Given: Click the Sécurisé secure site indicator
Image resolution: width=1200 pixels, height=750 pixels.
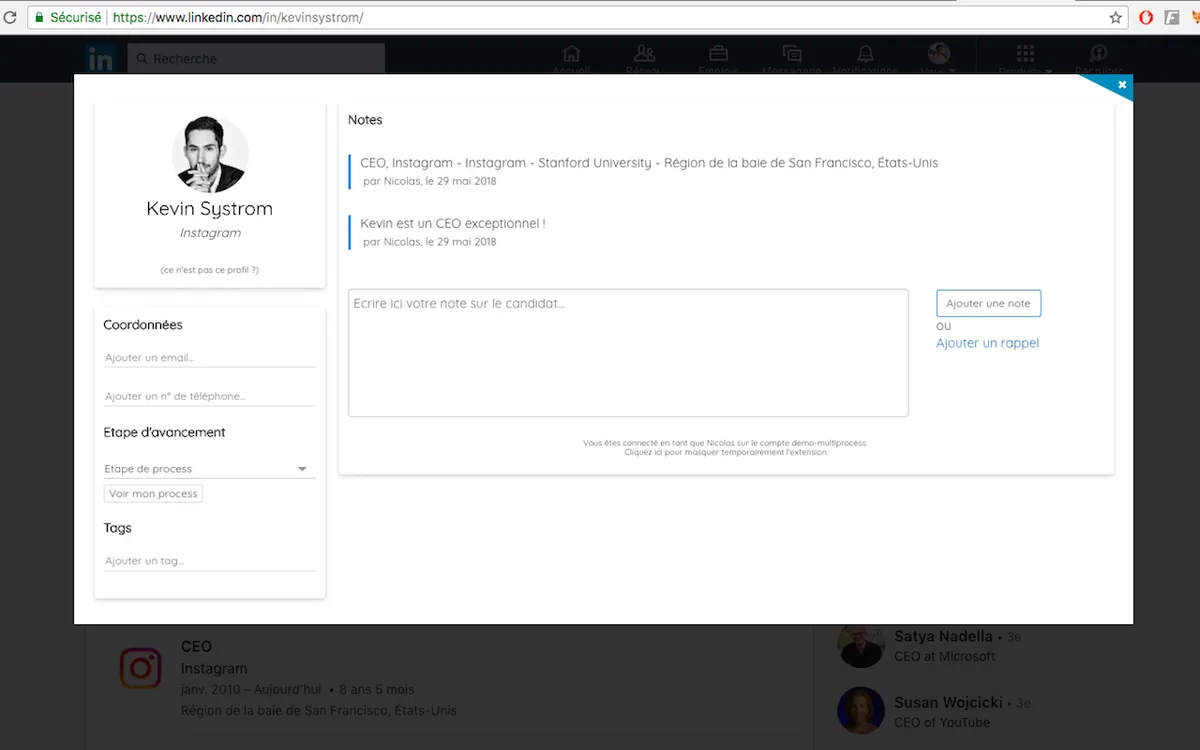Looking at the screenshot, I should coord(67,18).
